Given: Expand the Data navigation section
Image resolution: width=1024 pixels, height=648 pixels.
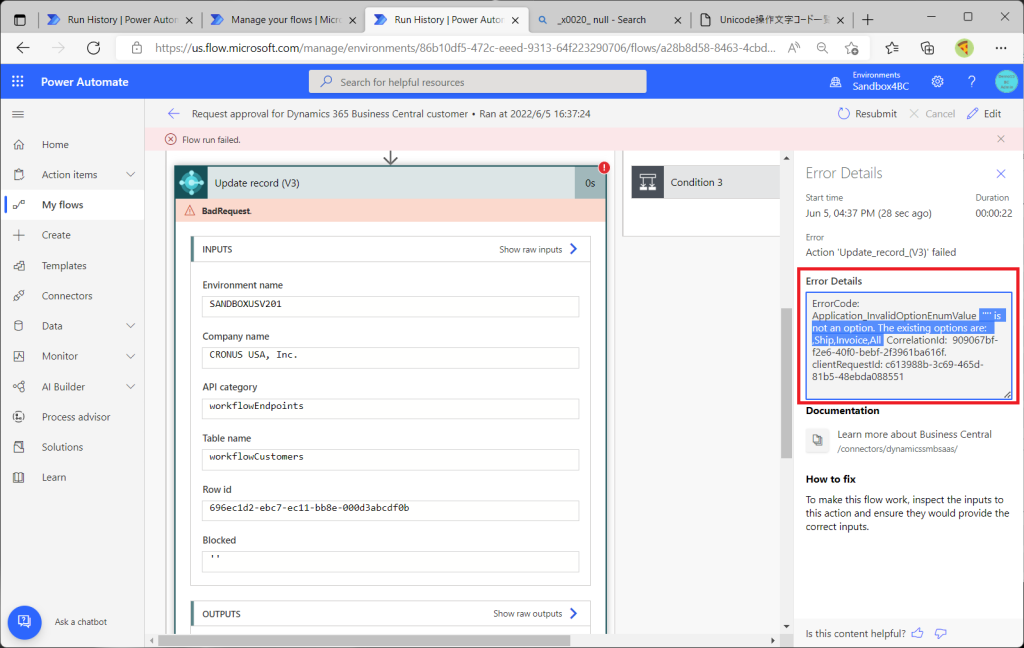Looking at the screenshot, I should click(130, 326).
